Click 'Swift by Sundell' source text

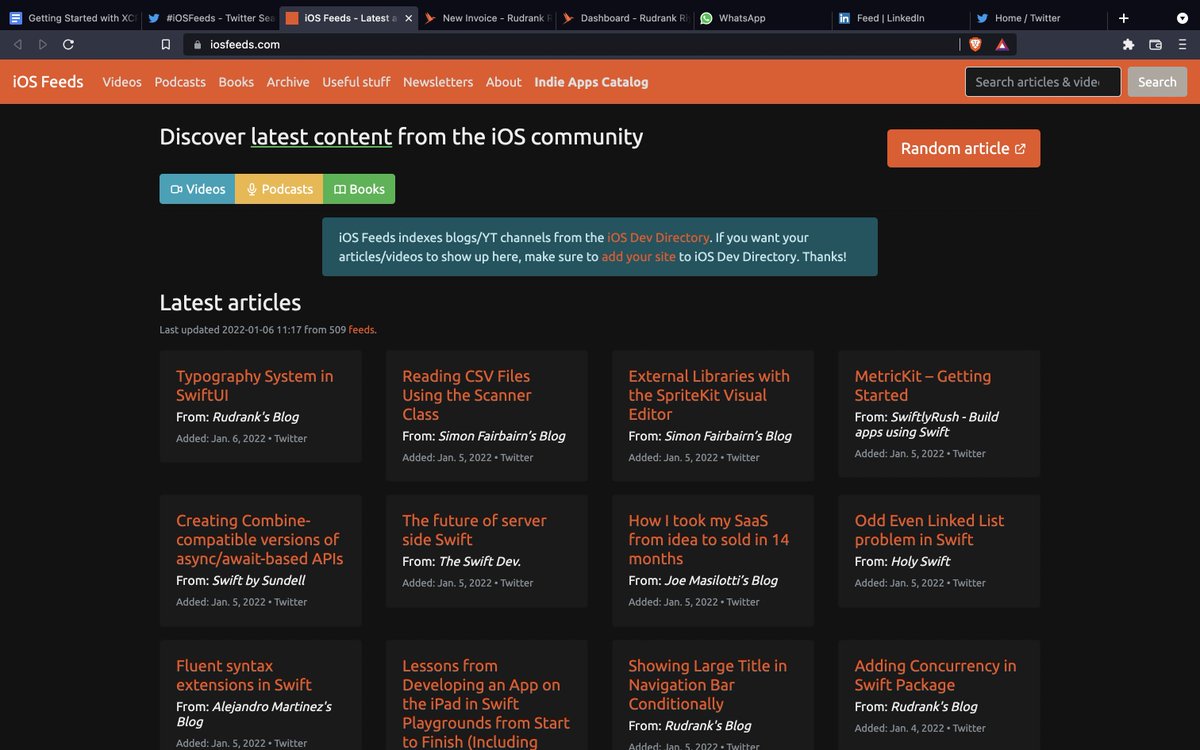[259, 581]
